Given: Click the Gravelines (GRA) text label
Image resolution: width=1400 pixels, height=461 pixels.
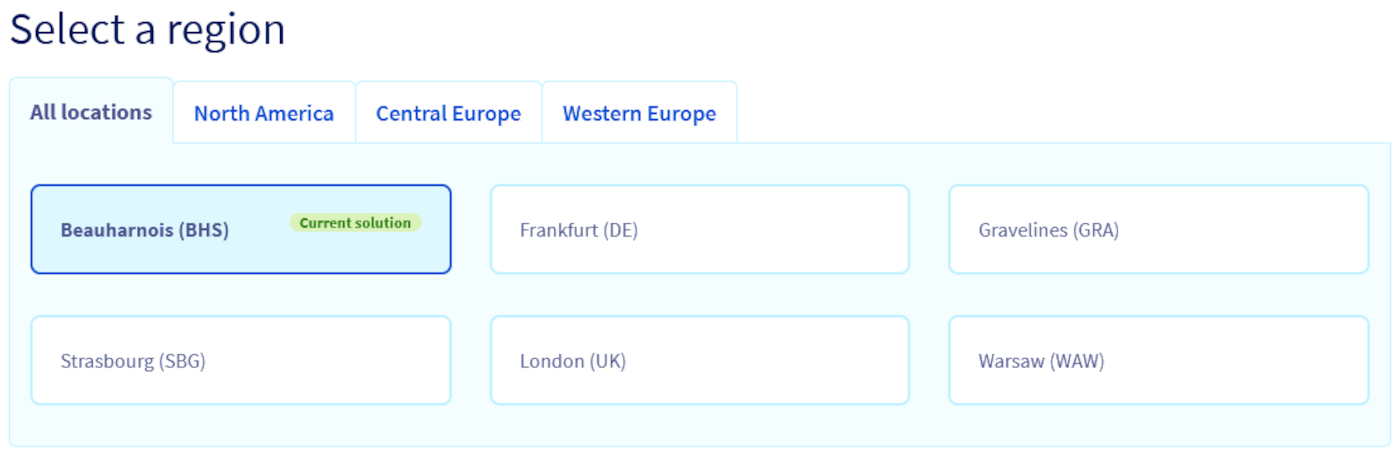Looking at the screenshot, I should pos(1048,230).
